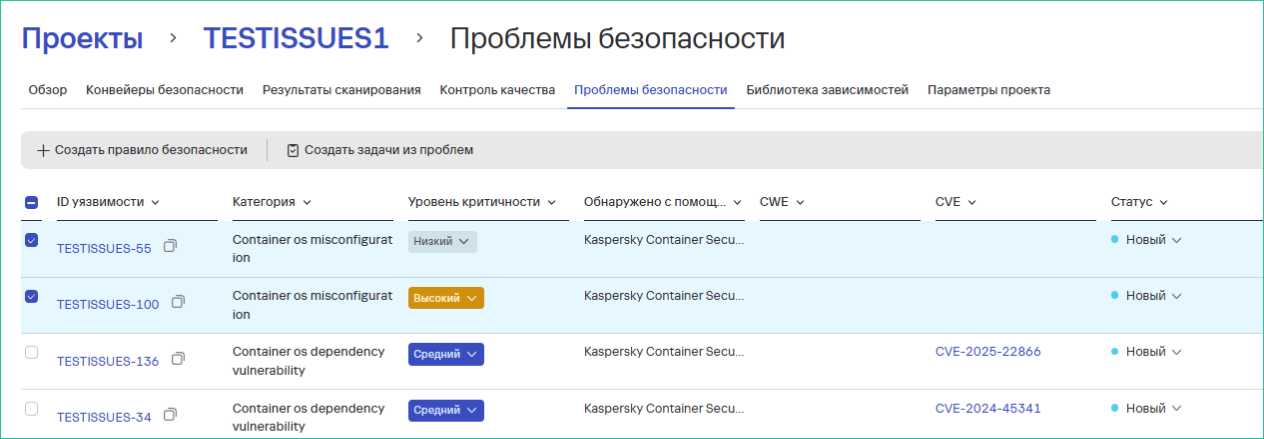Copy the TESTISSUES-136 identifier via icon
The height and width of the screenshot is (439, 1264).
(x=178, y=358)
